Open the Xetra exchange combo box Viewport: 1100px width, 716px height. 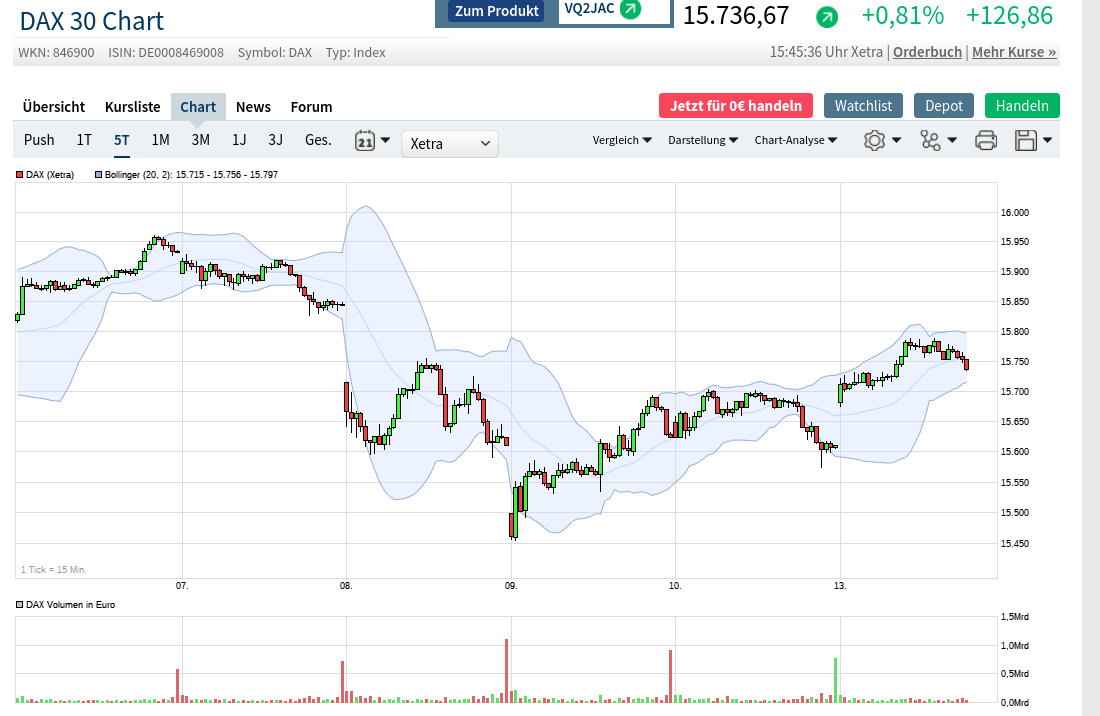coord(450,144)
